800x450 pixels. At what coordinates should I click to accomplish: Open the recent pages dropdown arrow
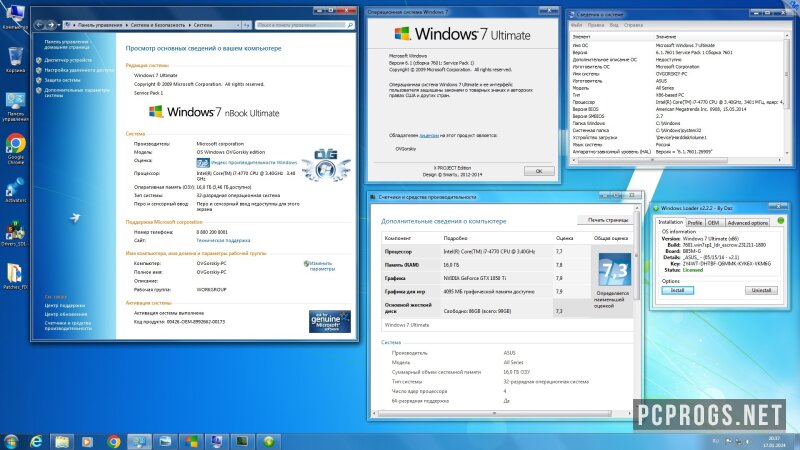point(59,25)
